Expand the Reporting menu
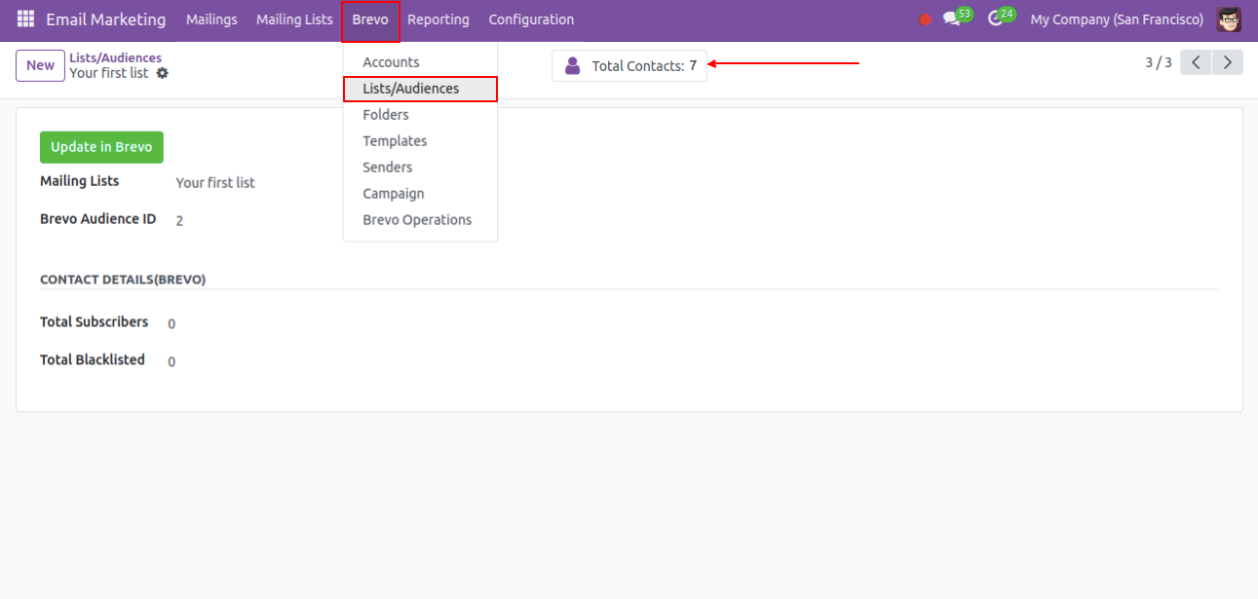Viewport: 1258px width, 599px height. pos(438,20)
